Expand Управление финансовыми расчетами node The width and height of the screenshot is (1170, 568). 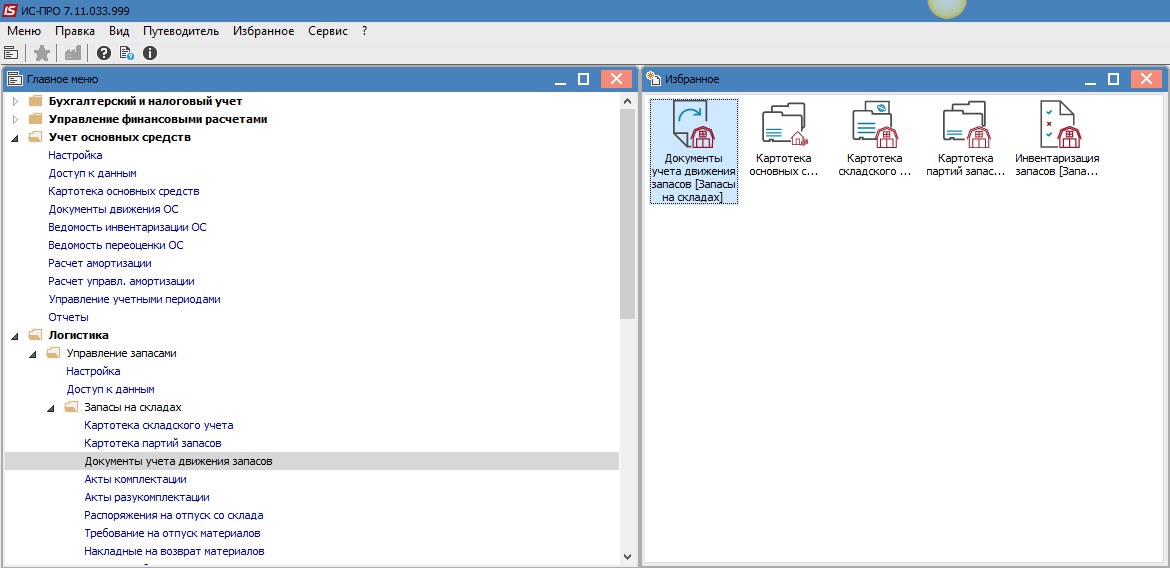pyautogui.click(x=15, y=119)
